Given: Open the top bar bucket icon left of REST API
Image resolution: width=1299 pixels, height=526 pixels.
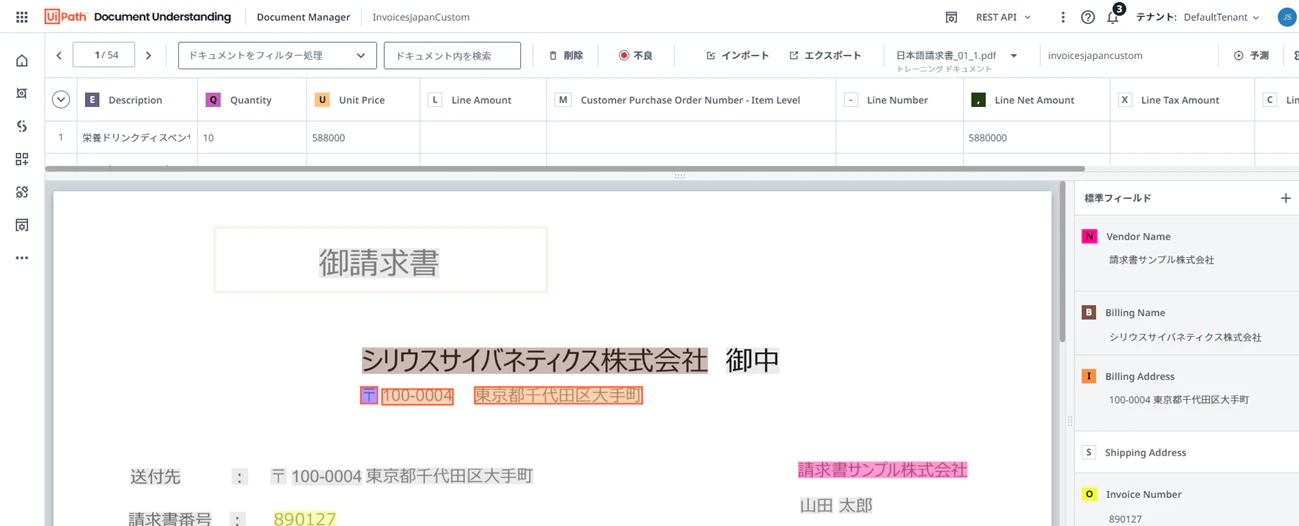Looking at the screenshot, I should pyautogui.click(x=951, y=17).
